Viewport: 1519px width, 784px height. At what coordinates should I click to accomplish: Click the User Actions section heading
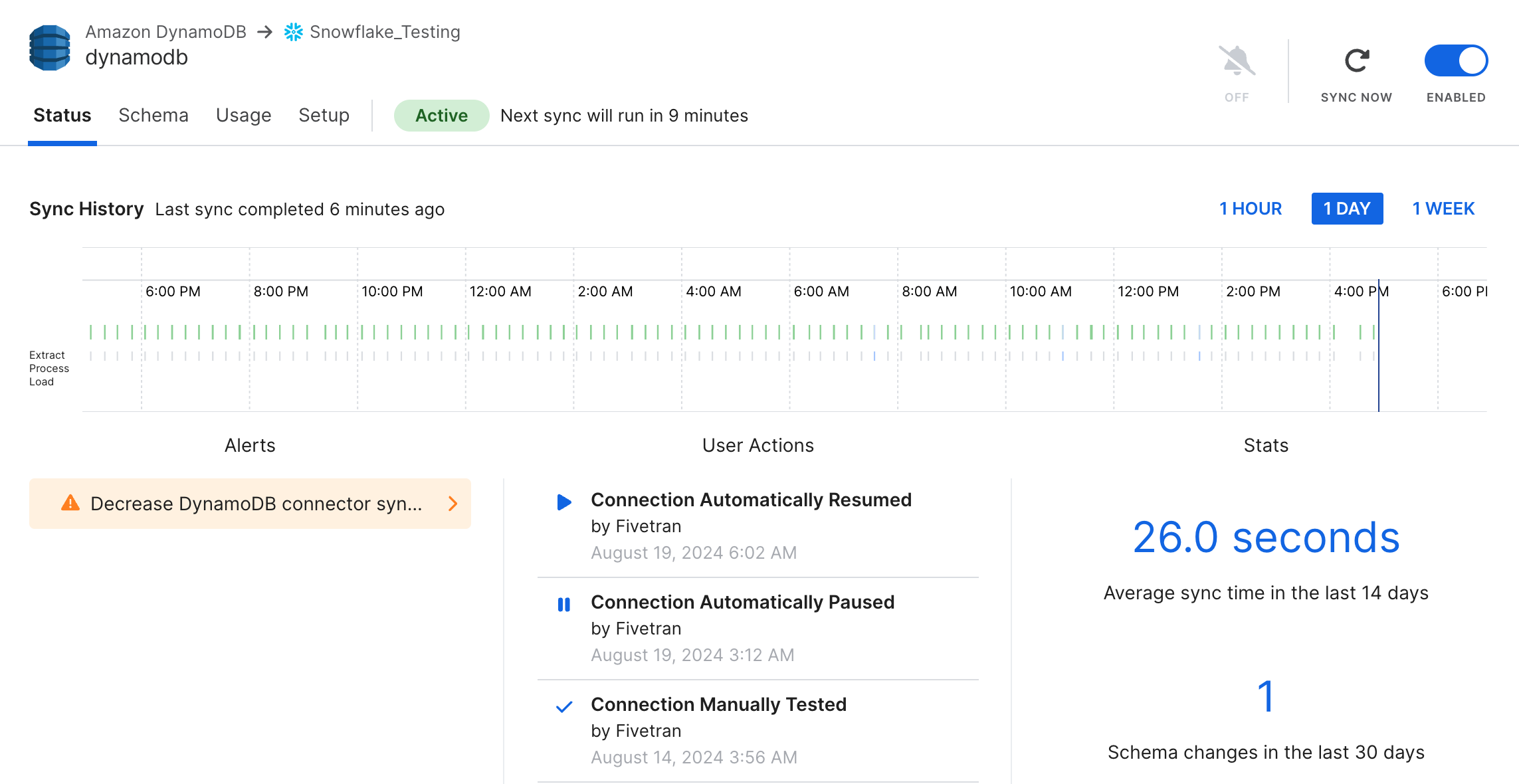coord(758,445)
